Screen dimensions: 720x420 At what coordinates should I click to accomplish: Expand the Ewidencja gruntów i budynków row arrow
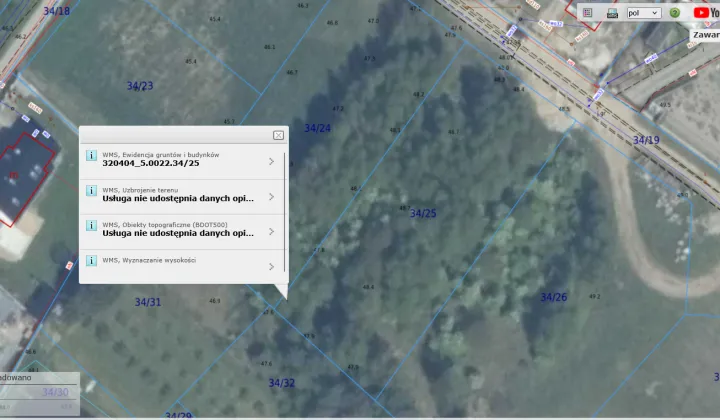(x=271, y=162)
